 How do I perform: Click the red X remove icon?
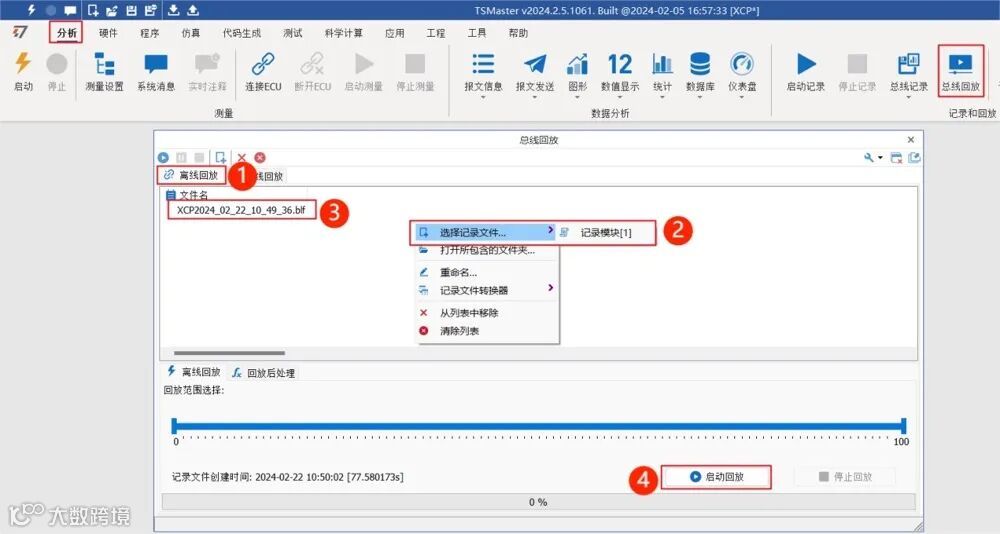click(x=241, y=158)
